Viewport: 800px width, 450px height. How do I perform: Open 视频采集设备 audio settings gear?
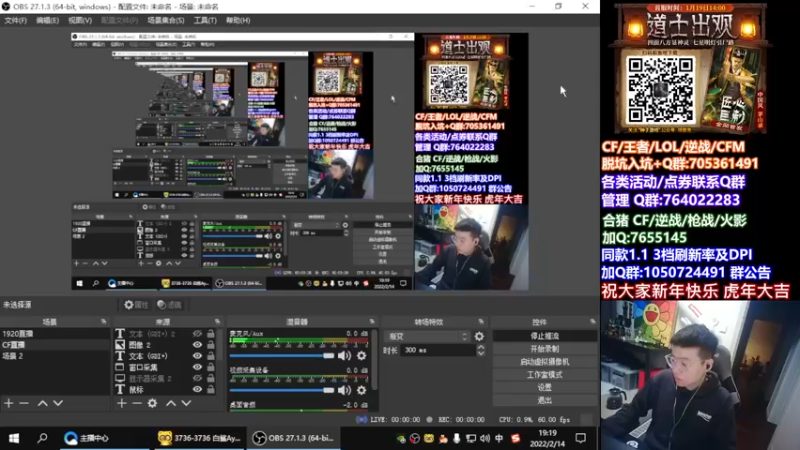pos(362,391)
